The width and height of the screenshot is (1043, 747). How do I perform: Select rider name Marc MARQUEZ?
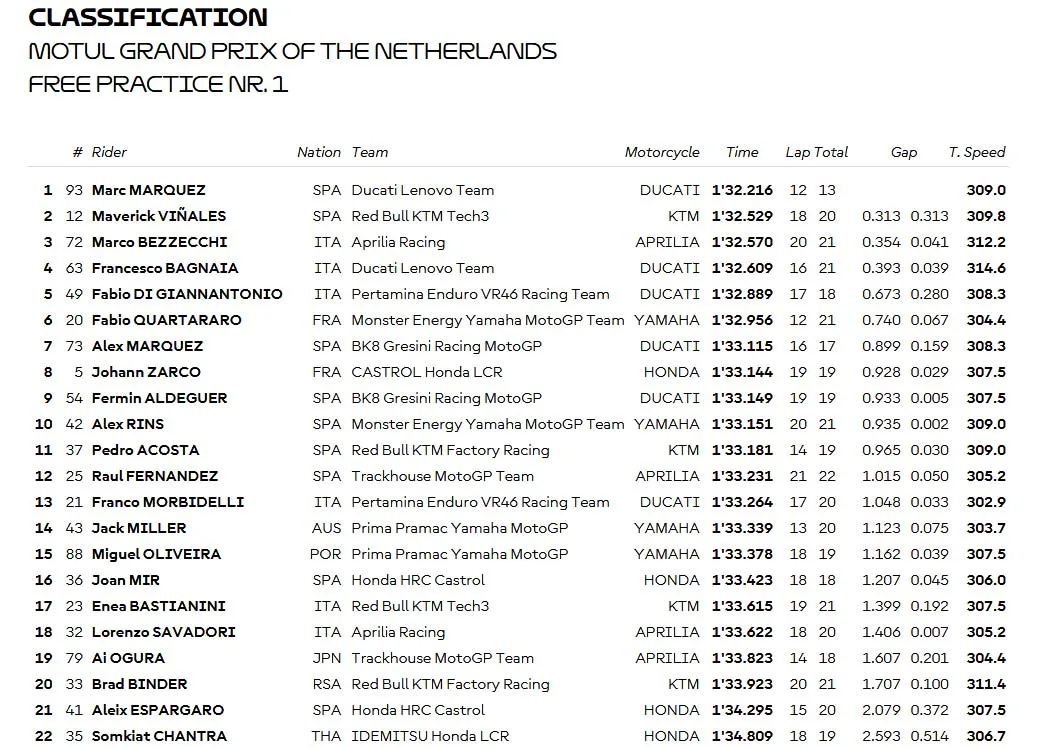tap(148, 190)
